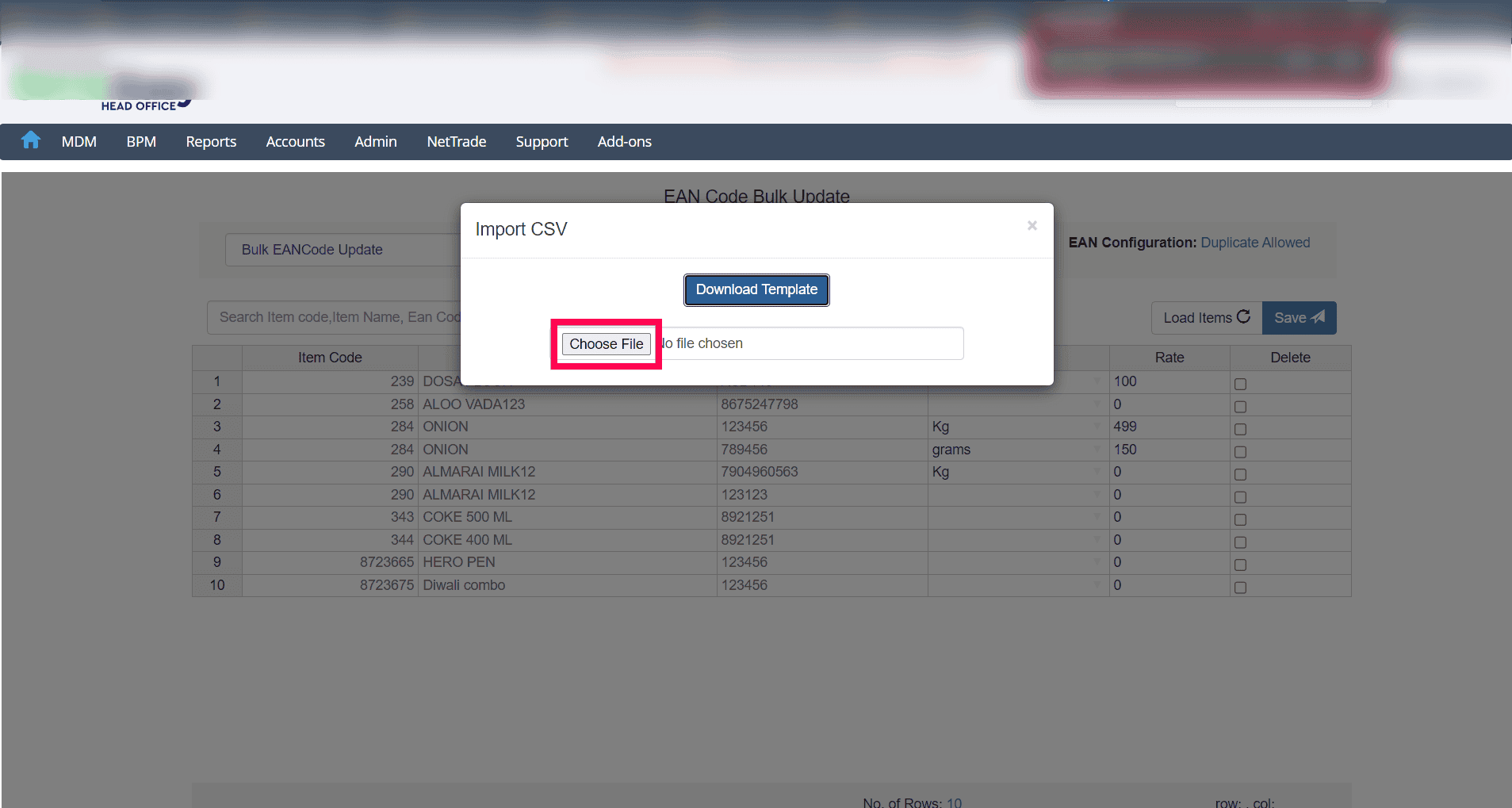Open the unit dropdown for HERO PEN

[x=1097, y=562]
